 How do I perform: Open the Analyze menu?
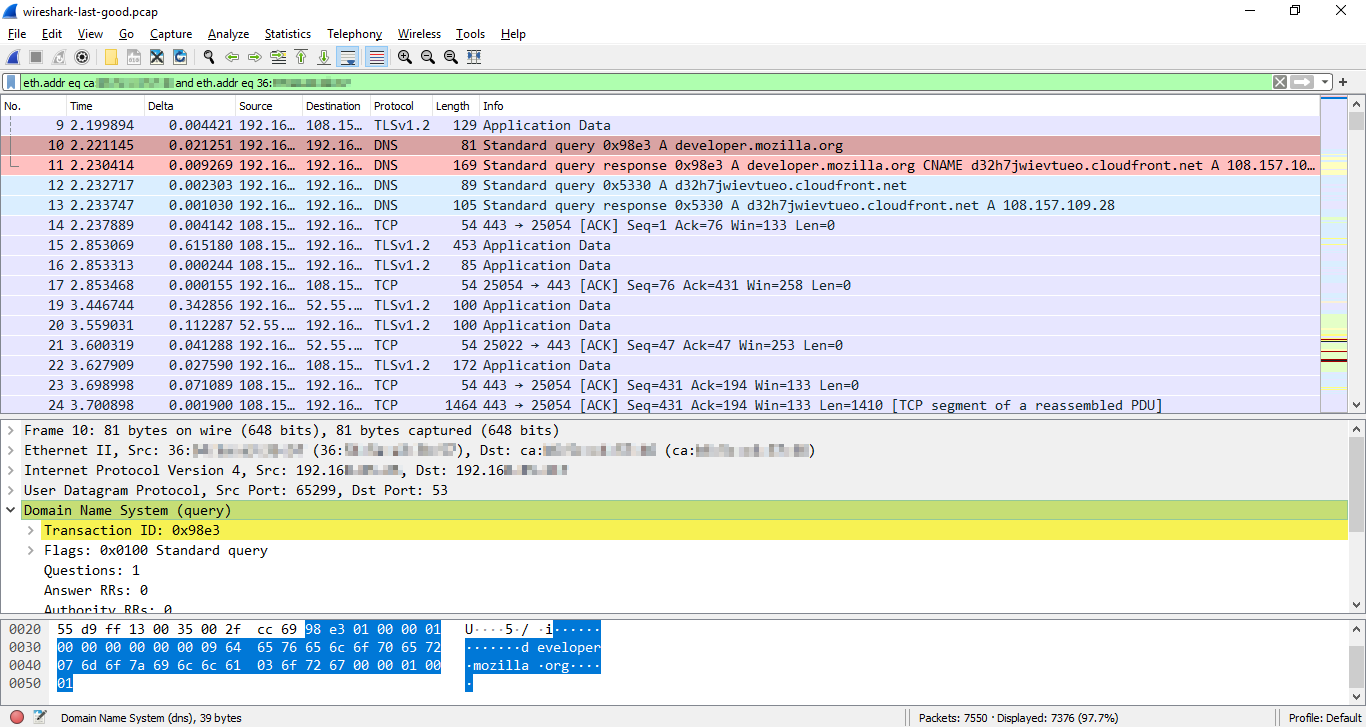[x=228, y=34]
